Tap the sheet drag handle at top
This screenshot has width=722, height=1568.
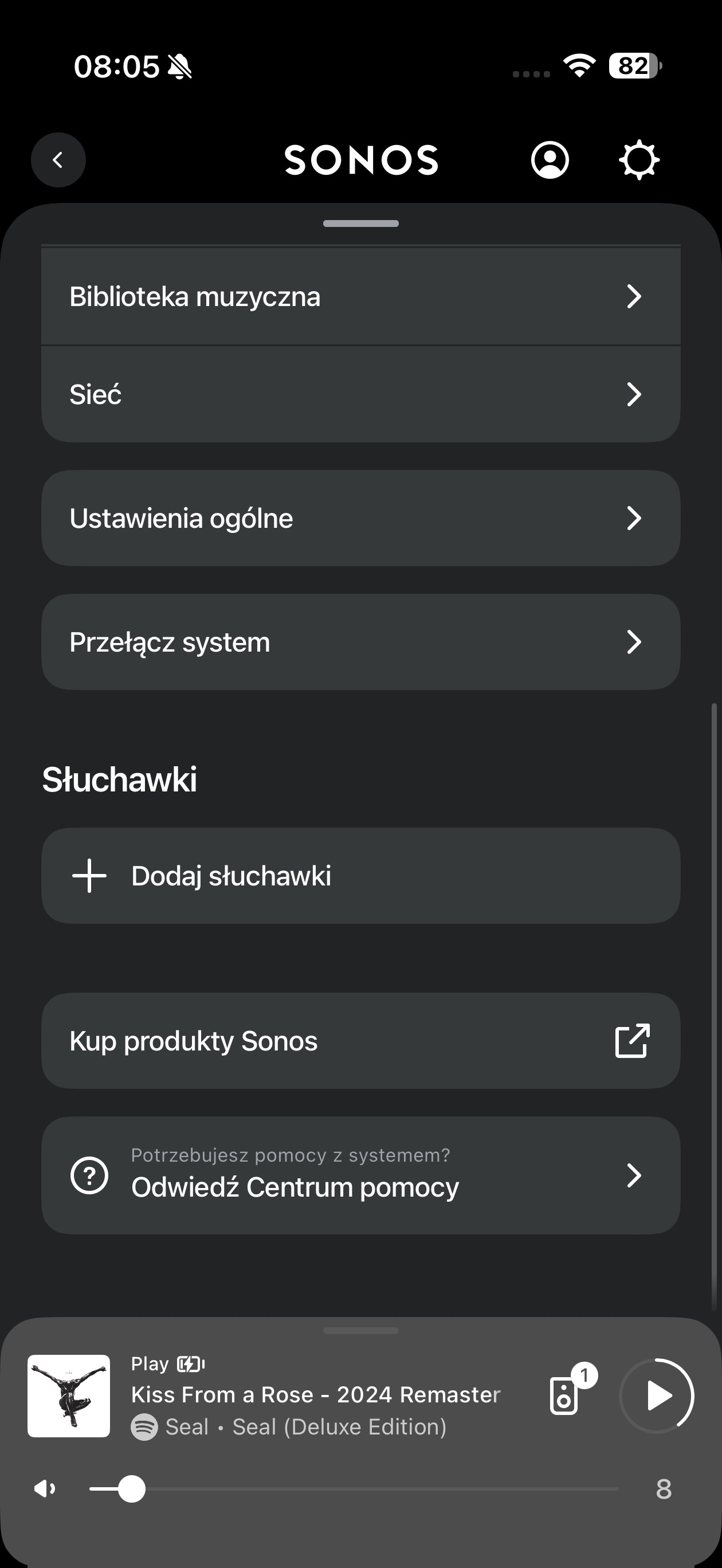pos(361,224)
